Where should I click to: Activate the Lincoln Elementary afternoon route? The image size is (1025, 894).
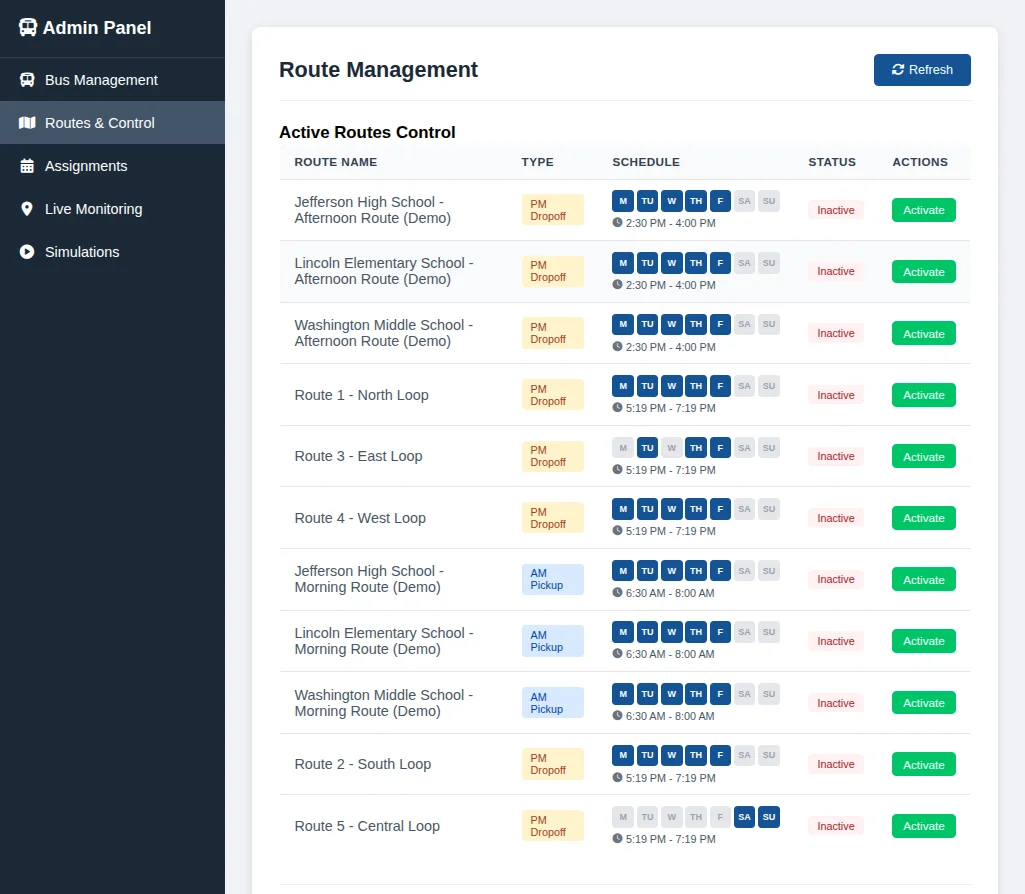coord(923,271)
